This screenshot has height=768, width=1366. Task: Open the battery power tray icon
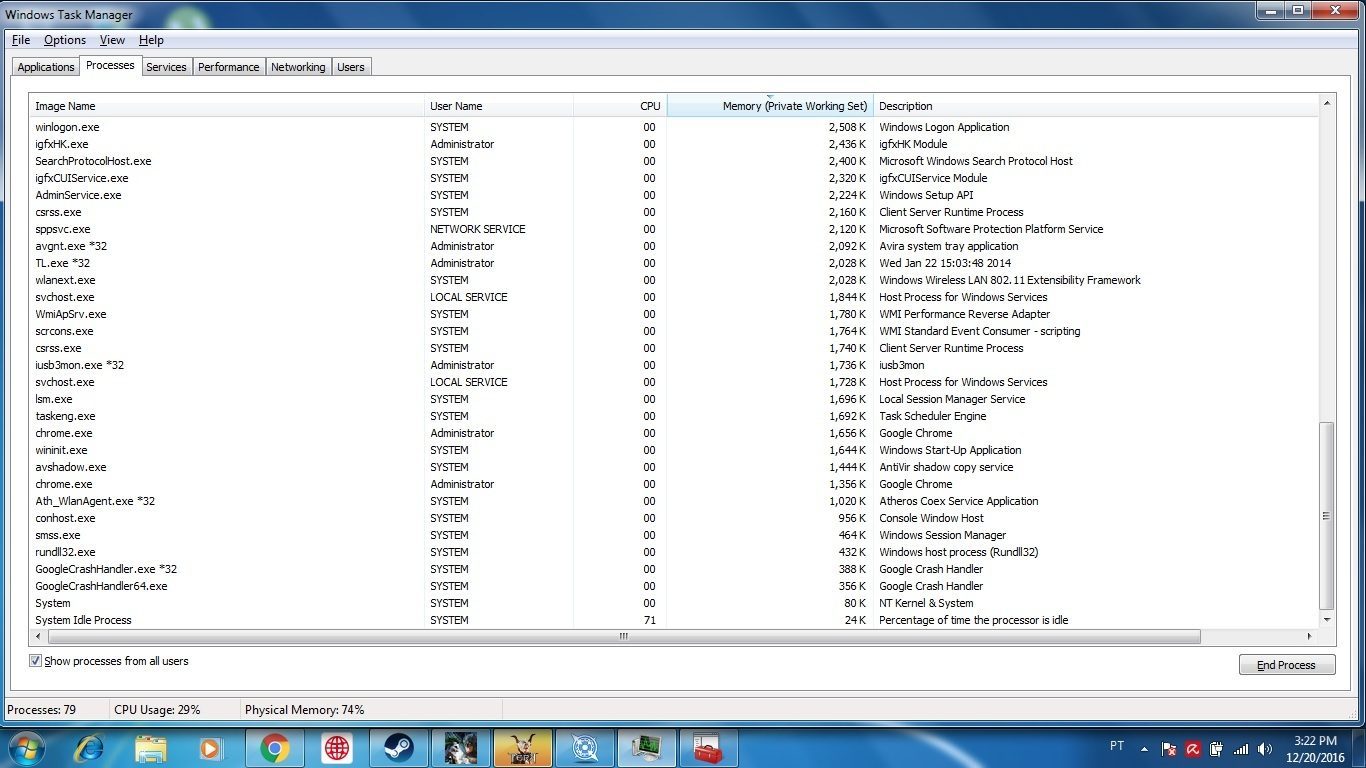(1217, 748)
